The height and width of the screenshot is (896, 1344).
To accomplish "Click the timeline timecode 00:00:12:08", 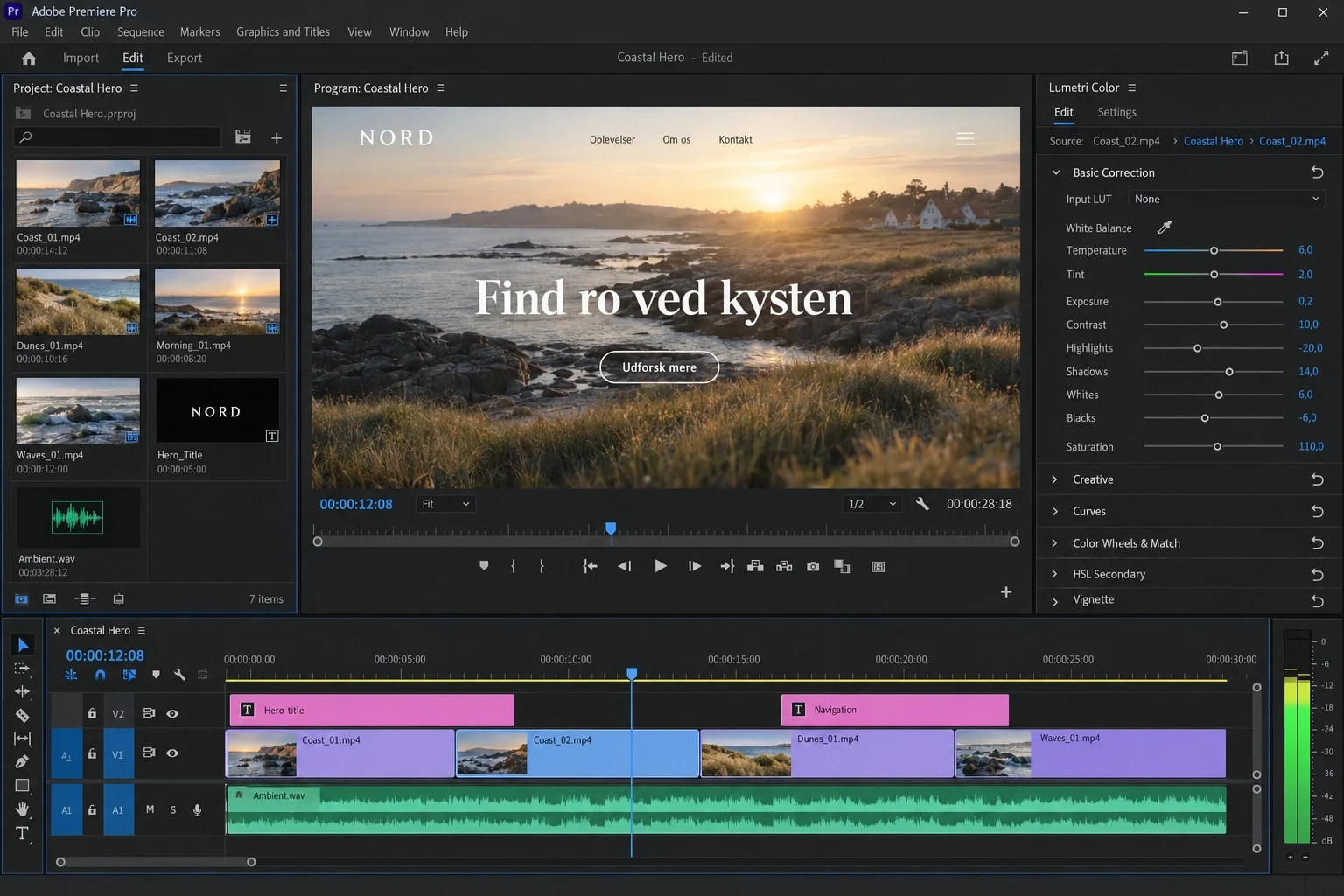I will click(x=105, y=655).
